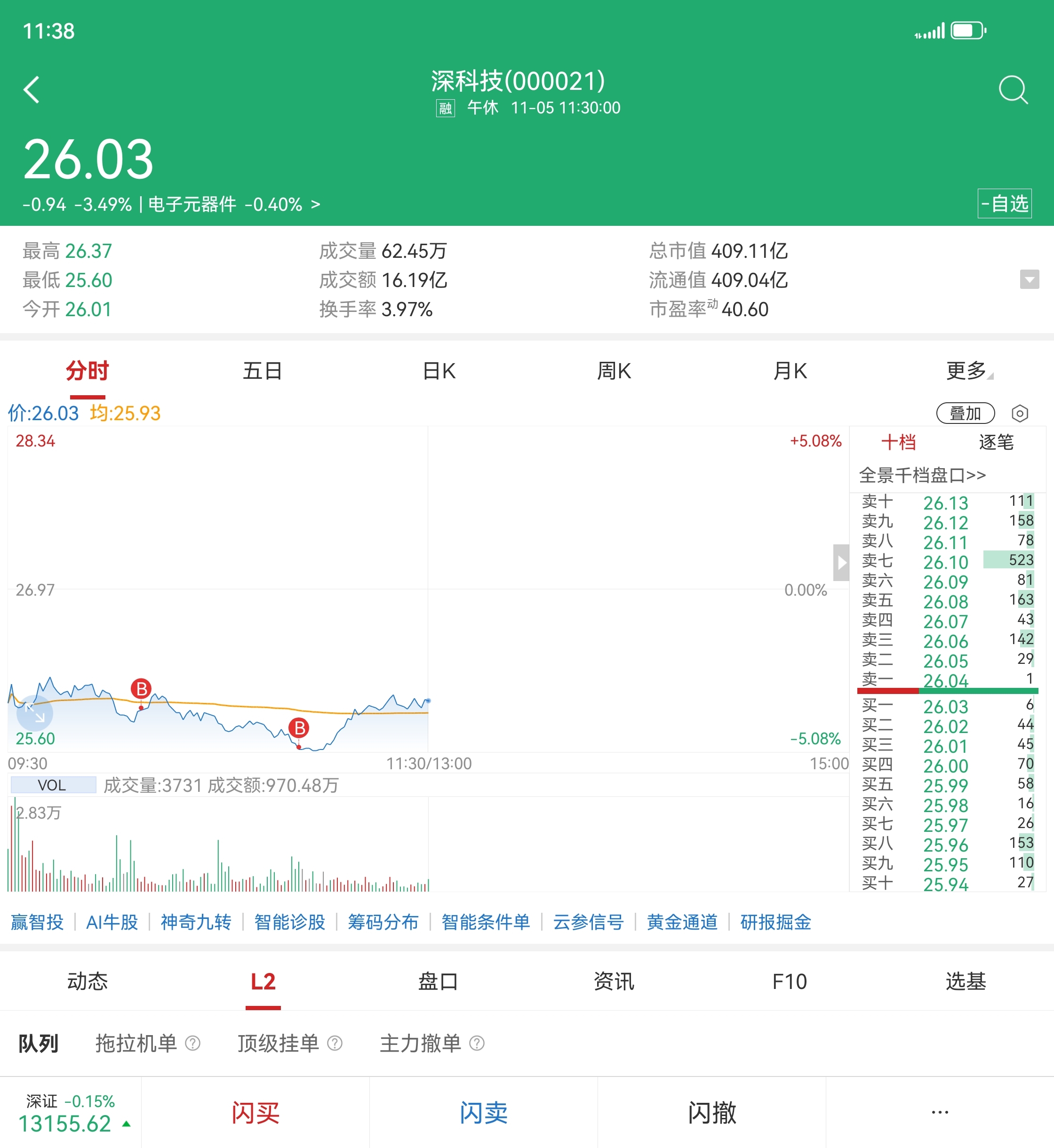Image resolution: width=1054 pixels, height=1148 pixels.
Task: Expand stock details with gray dropdown arrow
Action: tap(1029, 279)
